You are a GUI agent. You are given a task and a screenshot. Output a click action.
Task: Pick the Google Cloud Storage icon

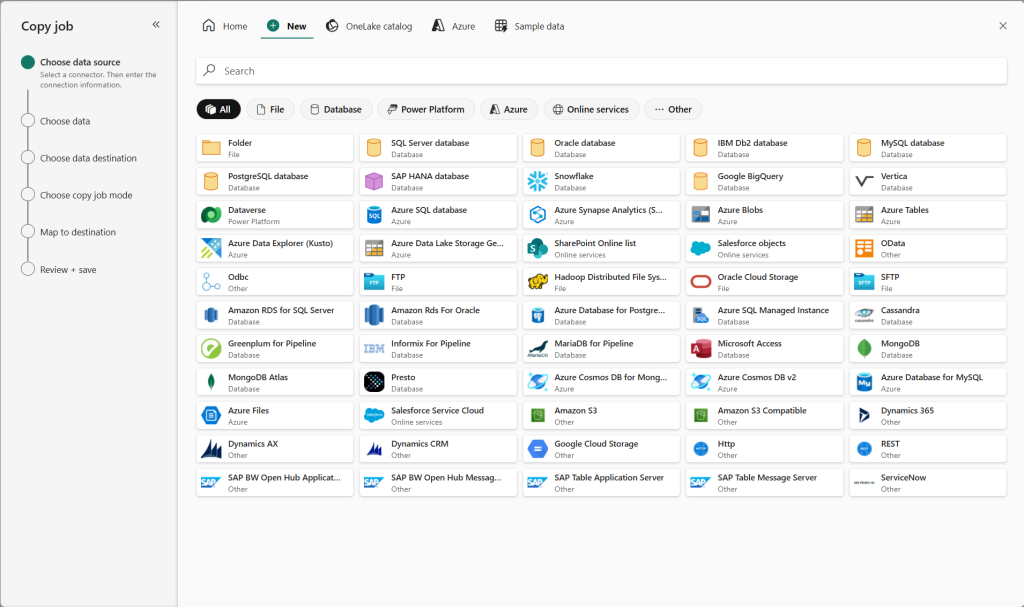(538, 448)
